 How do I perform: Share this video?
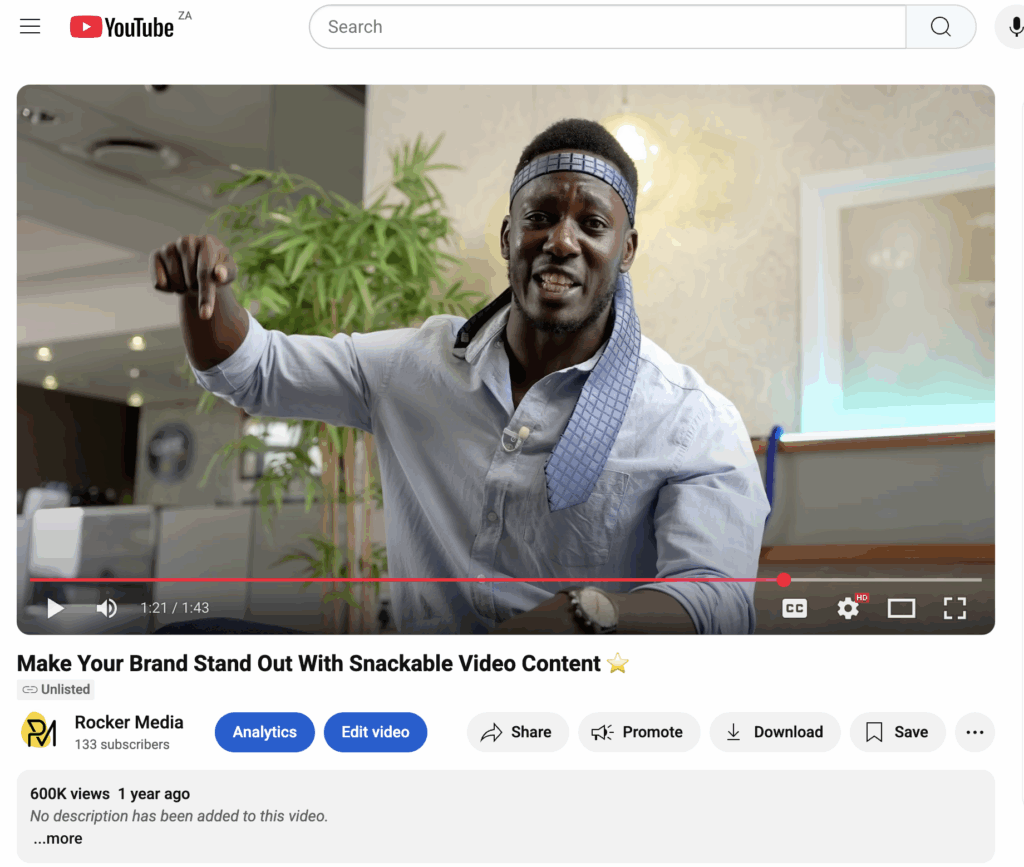(517, 732)
